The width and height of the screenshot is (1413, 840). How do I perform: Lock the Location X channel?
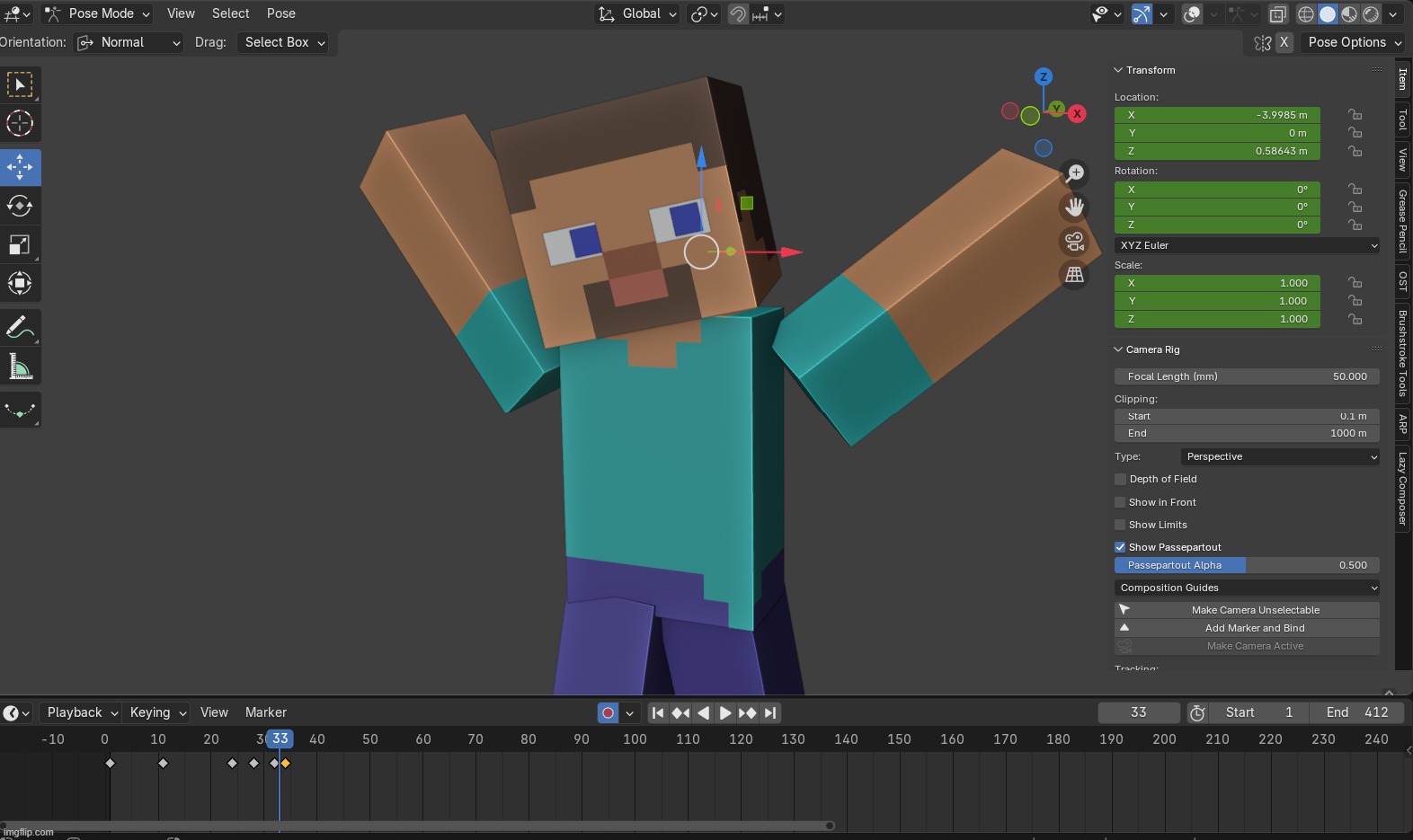[x=1355, y=114]
